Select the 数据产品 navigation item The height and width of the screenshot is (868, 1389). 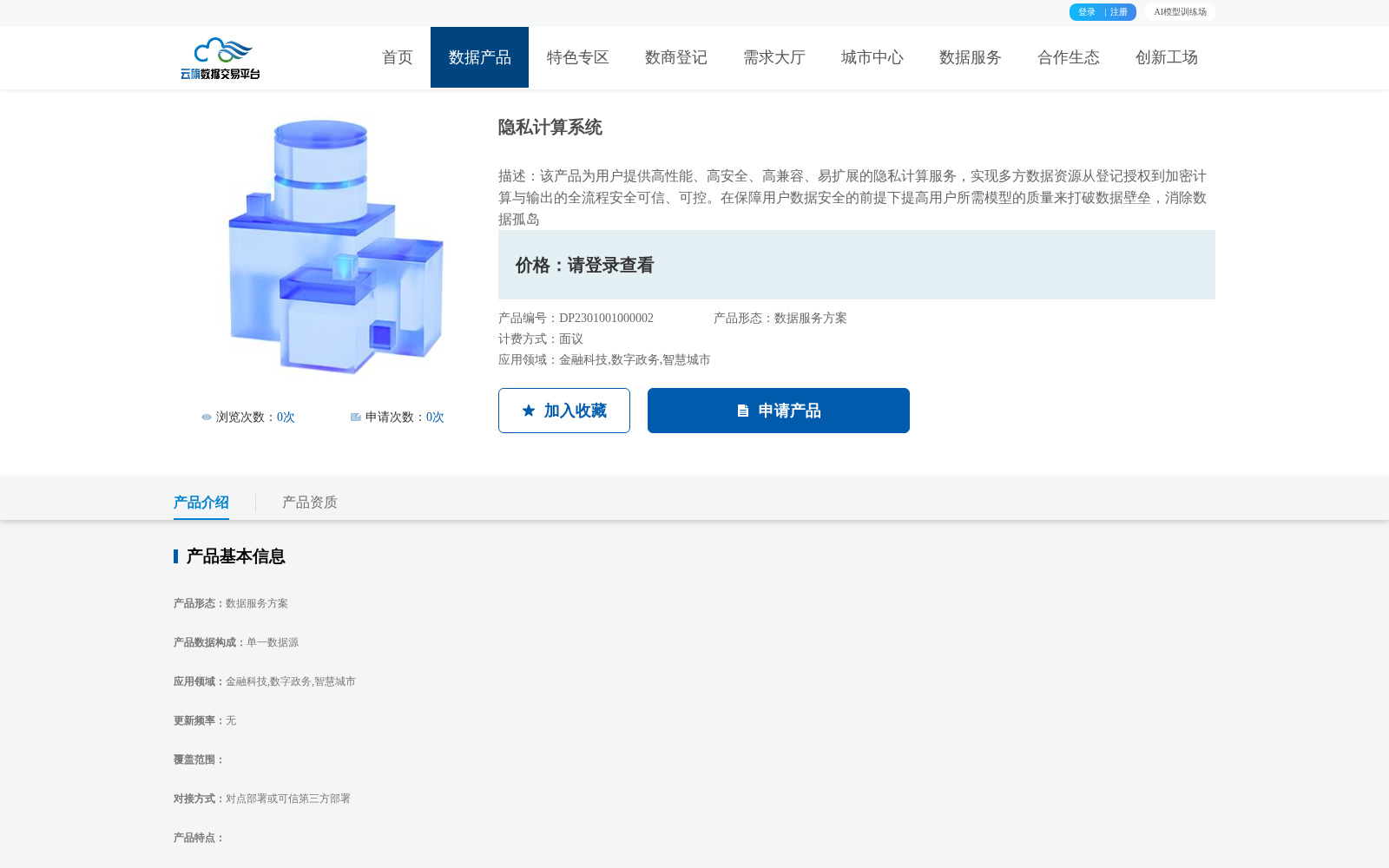click(x=480, y=57)
